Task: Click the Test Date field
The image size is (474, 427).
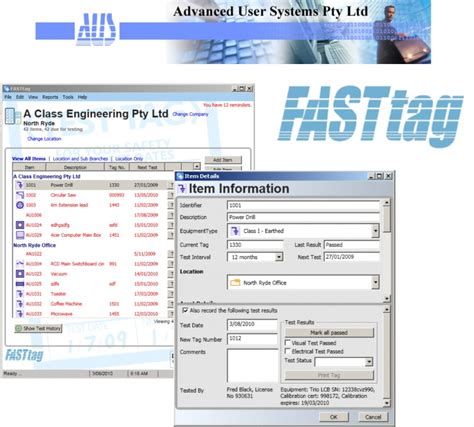Action: pos(252,325)
